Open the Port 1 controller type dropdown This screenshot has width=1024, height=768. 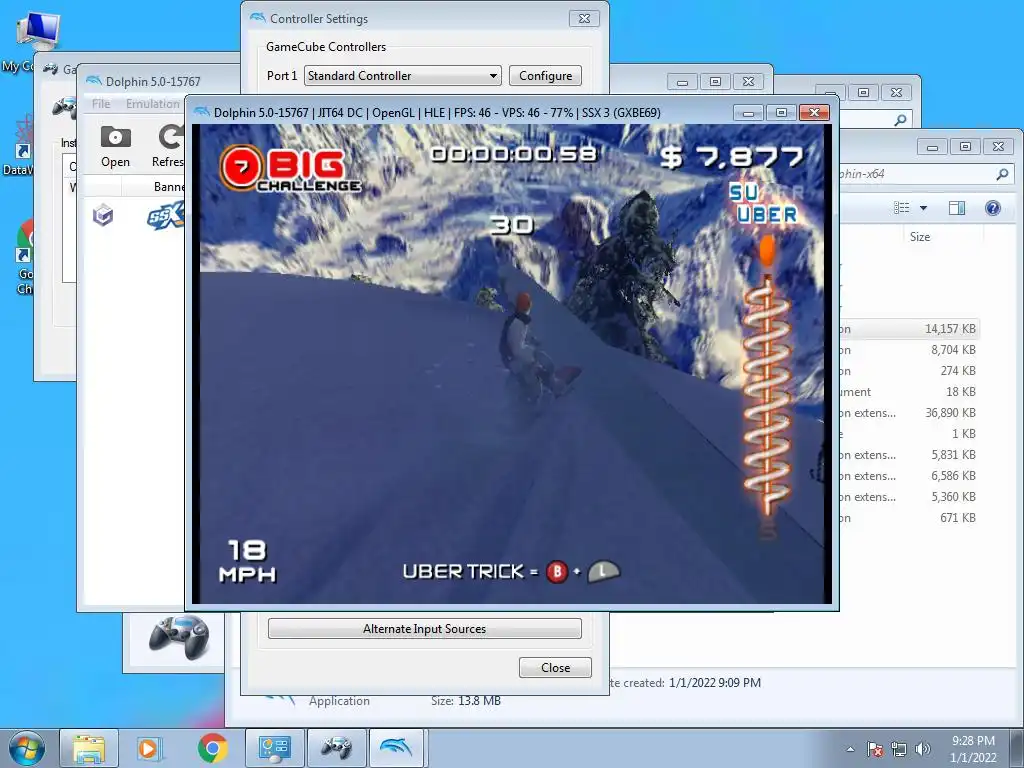[x=402, y=76]
